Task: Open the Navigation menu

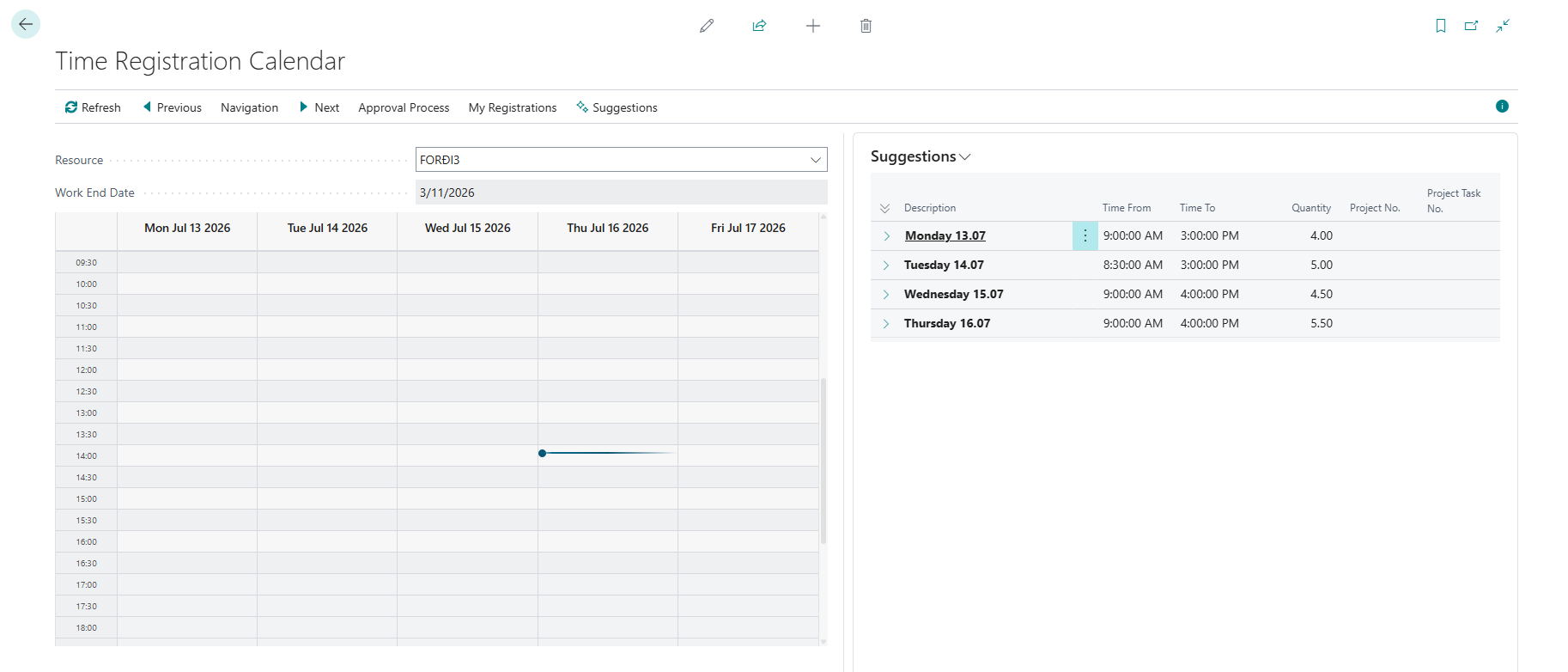Action: coord(249,107)
